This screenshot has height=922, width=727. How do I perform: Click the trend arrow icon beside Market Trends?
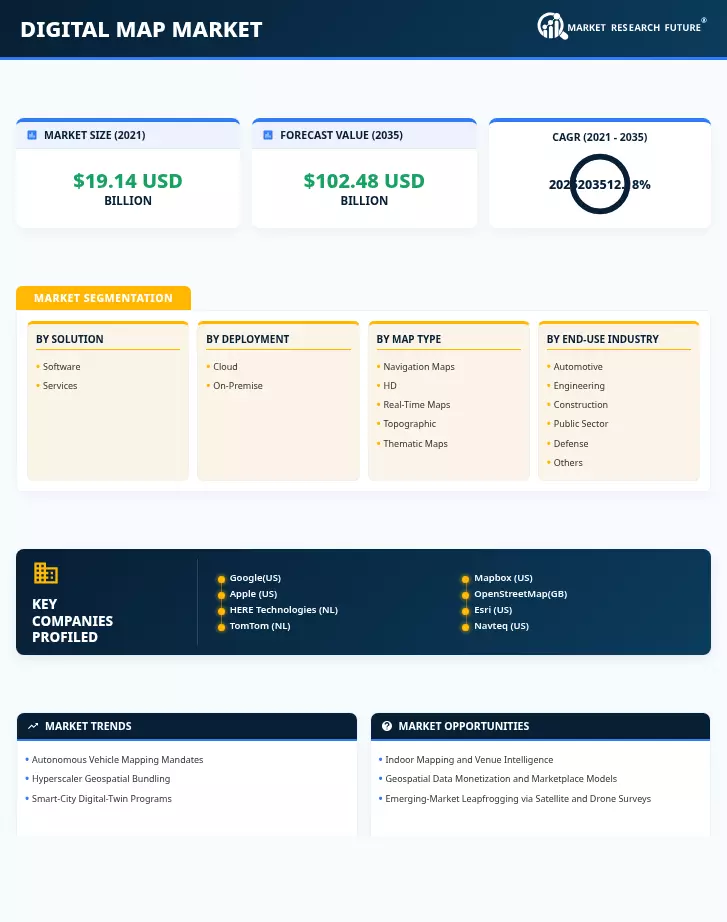coord(33,726)
